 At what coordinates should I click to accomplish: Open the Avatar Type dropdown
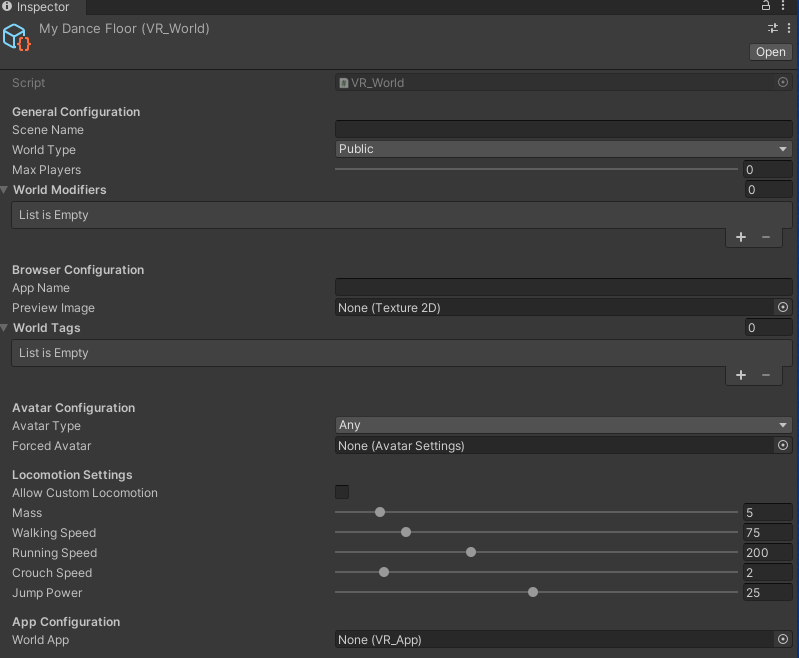(x=563, y=425)
